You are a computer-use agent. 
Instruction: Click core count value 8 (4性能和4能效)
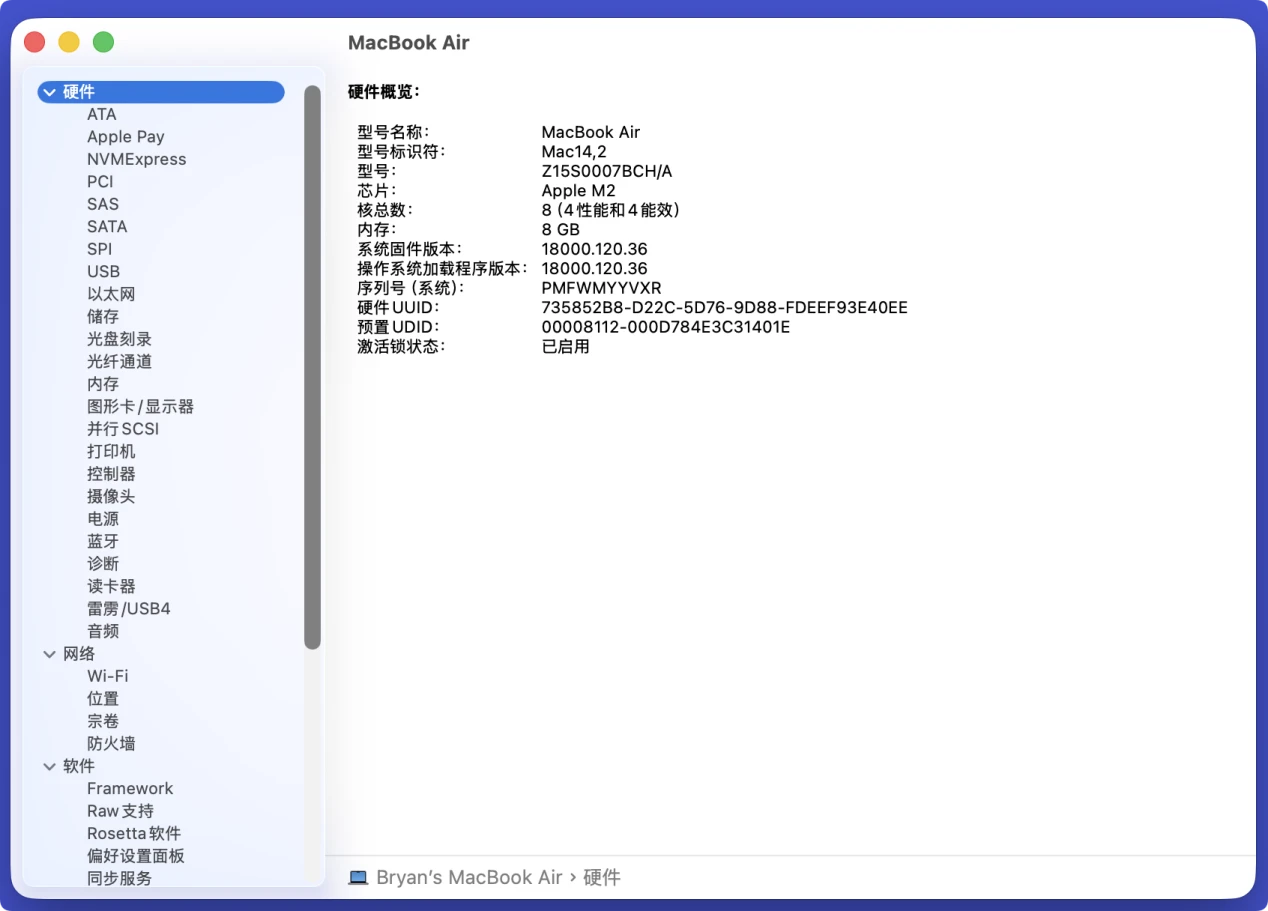[611, 210]
